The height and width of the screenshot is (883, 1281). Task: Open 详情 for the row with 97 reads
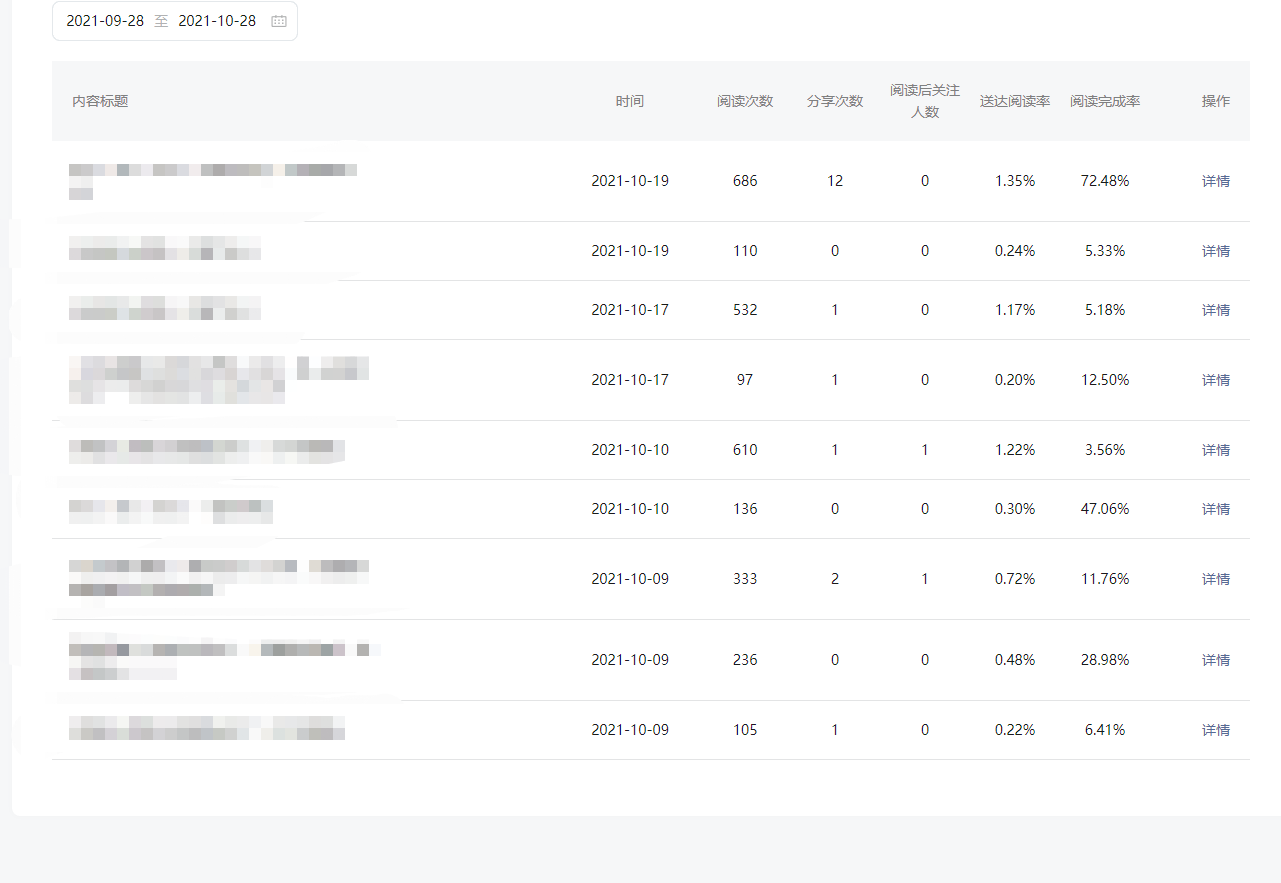(x=1215, y=380)
